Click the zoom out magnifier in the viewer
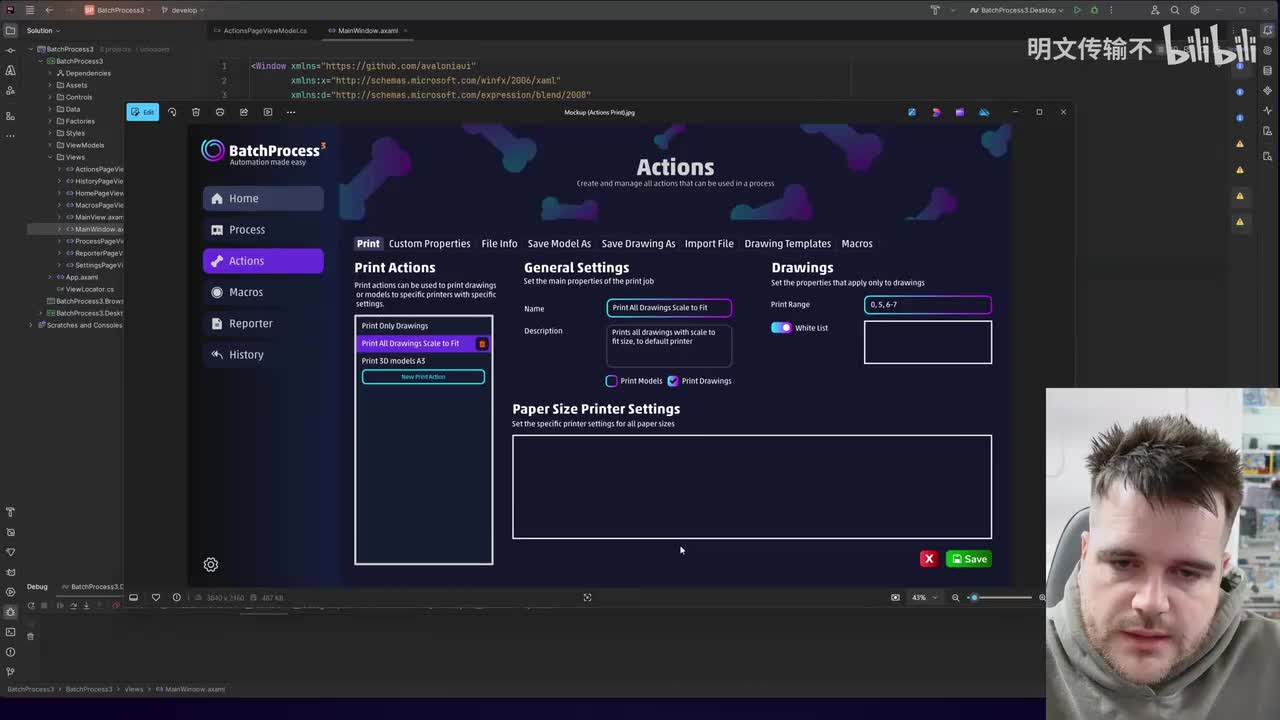 click(956, 598)
